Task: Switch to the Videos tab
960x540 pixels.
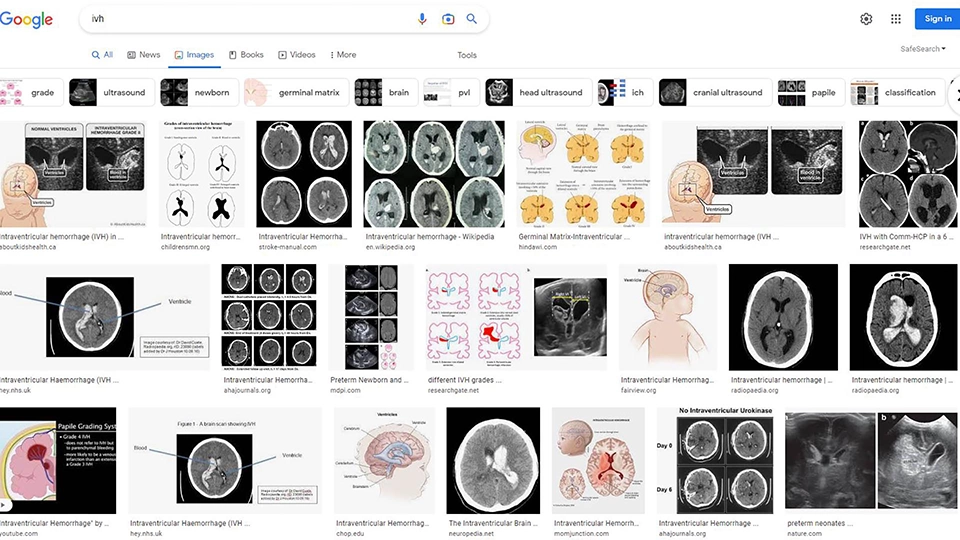Action: point(297,54)
